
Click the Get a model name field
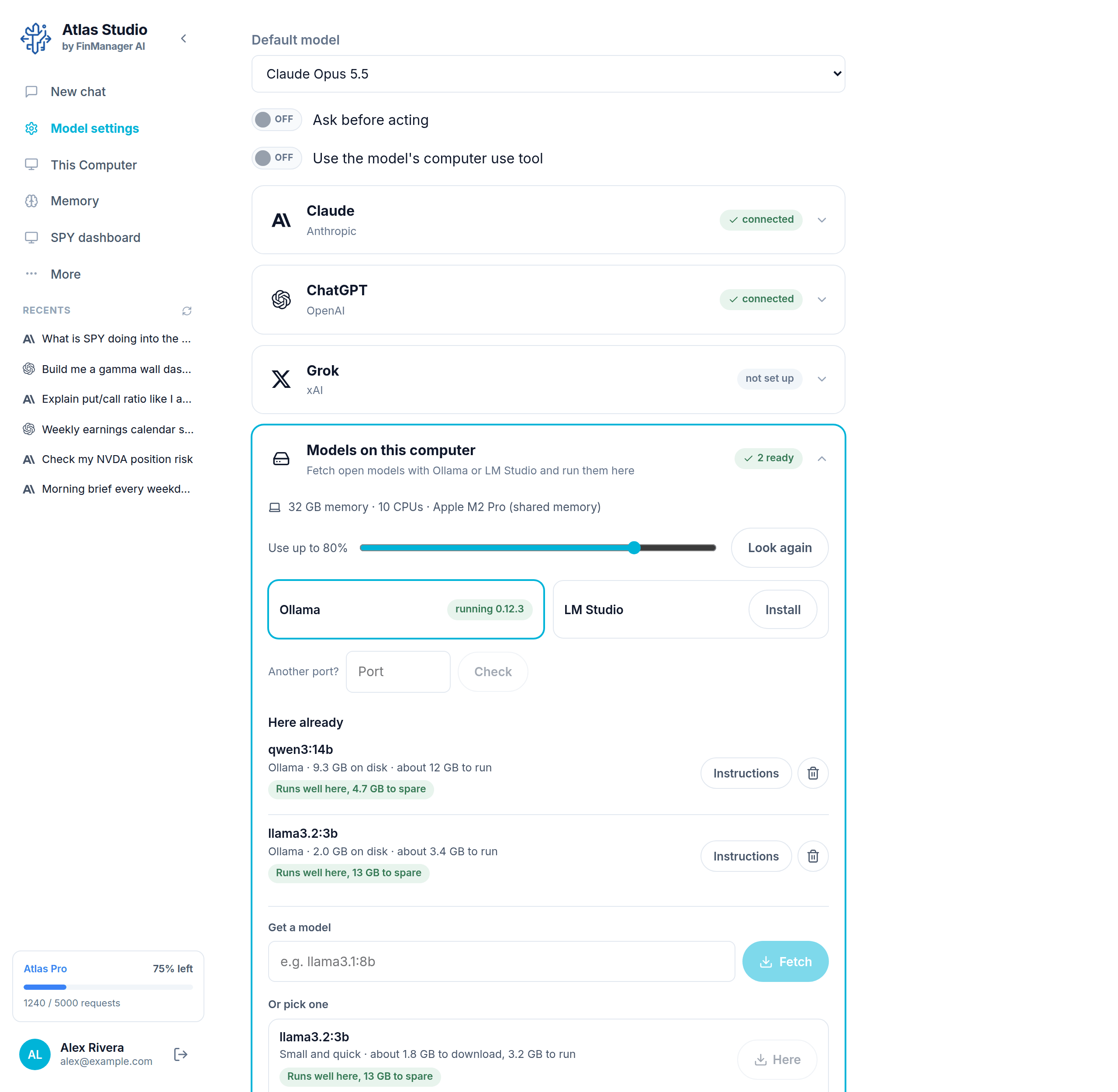coord(502,961)
